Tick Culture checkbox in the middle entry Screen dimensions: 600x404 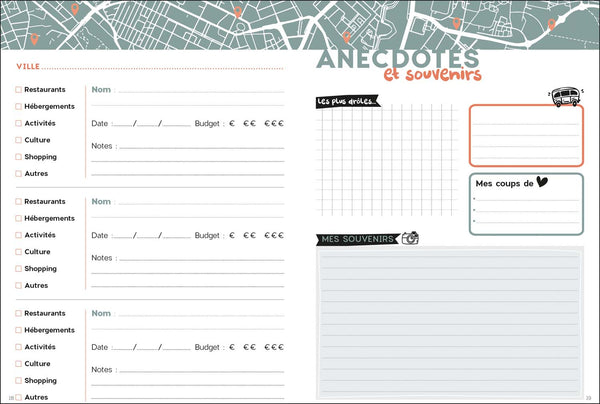(x=18, y=252)
